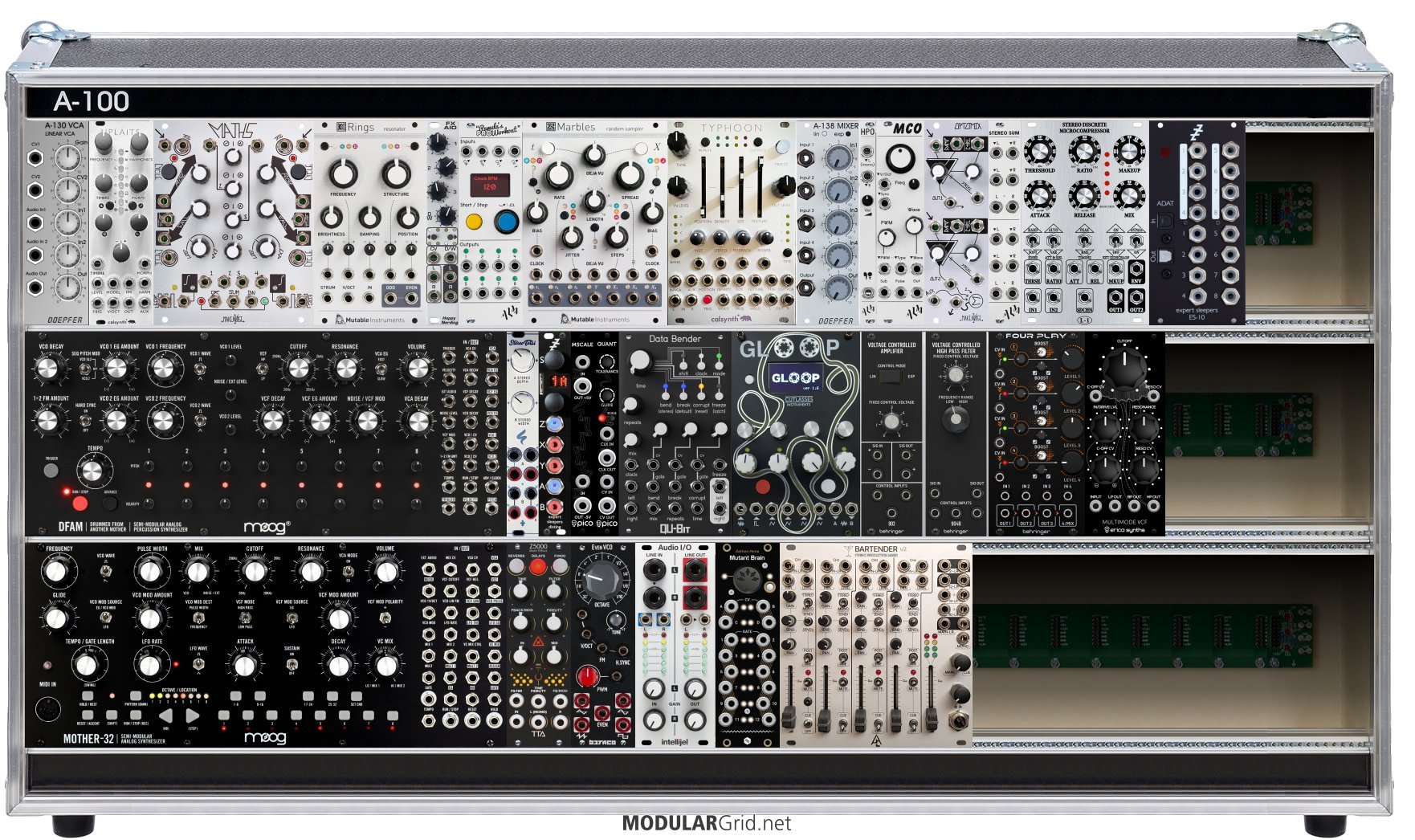Click the Typhoon Texture slider
The height and width of the screenshot is (840, 1415).
tap(760, 186)
